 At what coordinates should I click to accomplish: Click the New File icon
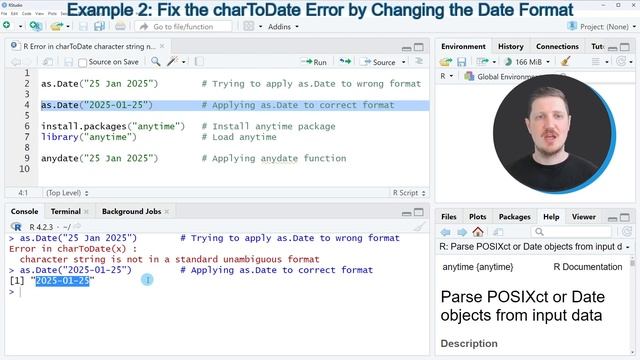pos(7,26)
